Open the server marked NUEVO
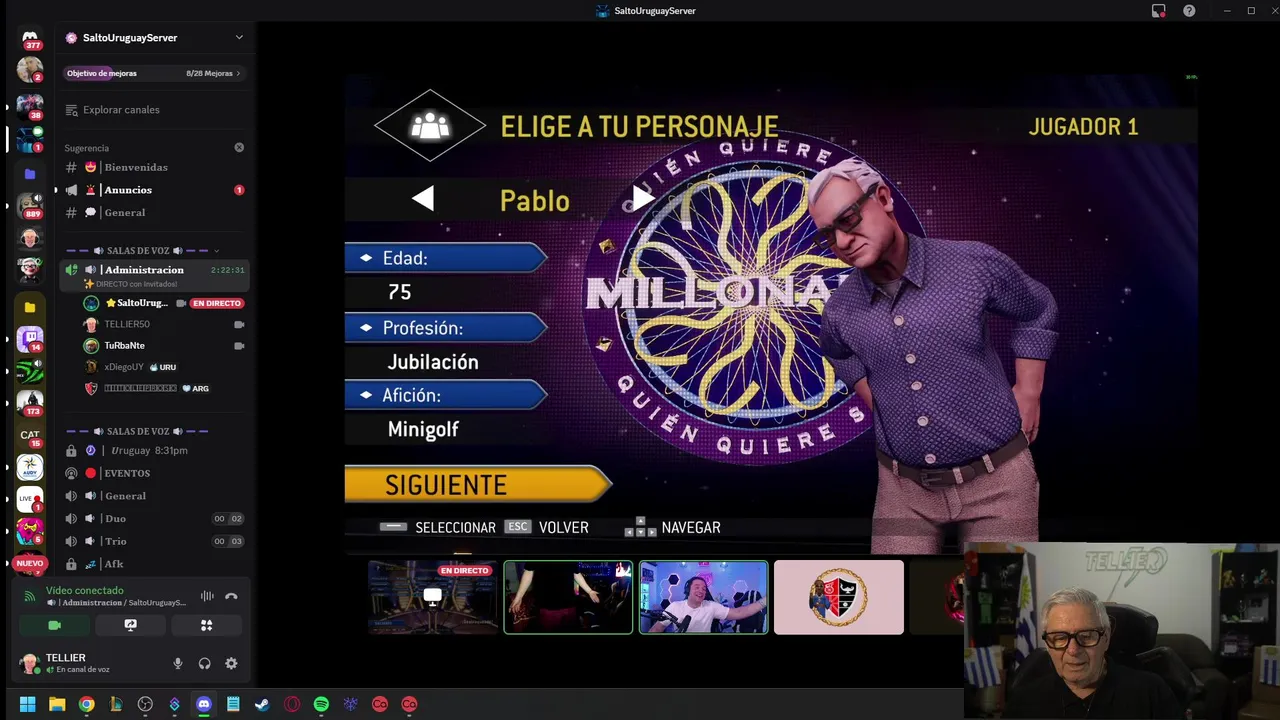Screen dimensions: 1280x720 coord(30,563)
